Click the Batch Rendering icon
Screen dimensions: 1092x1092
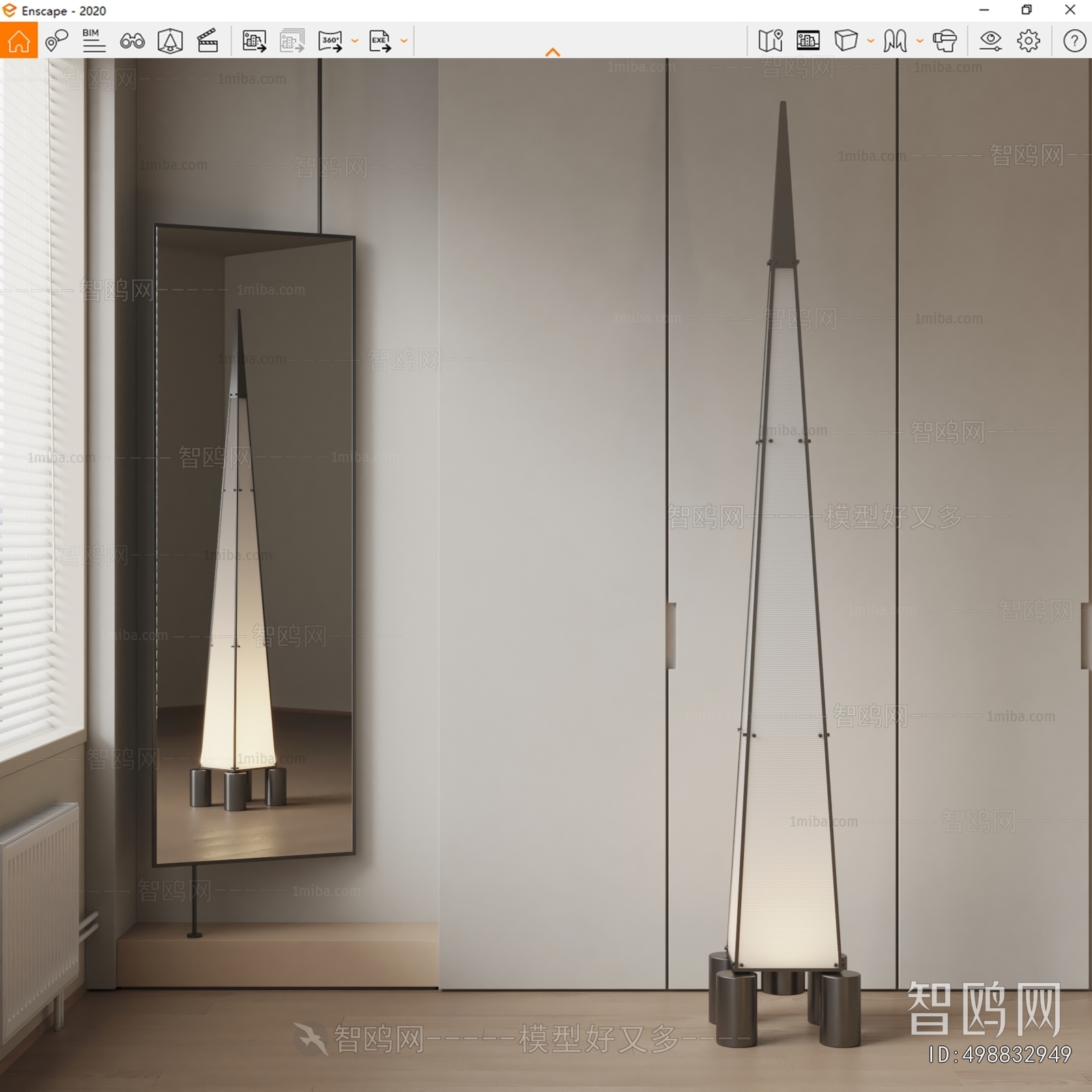tap(292, 41)
